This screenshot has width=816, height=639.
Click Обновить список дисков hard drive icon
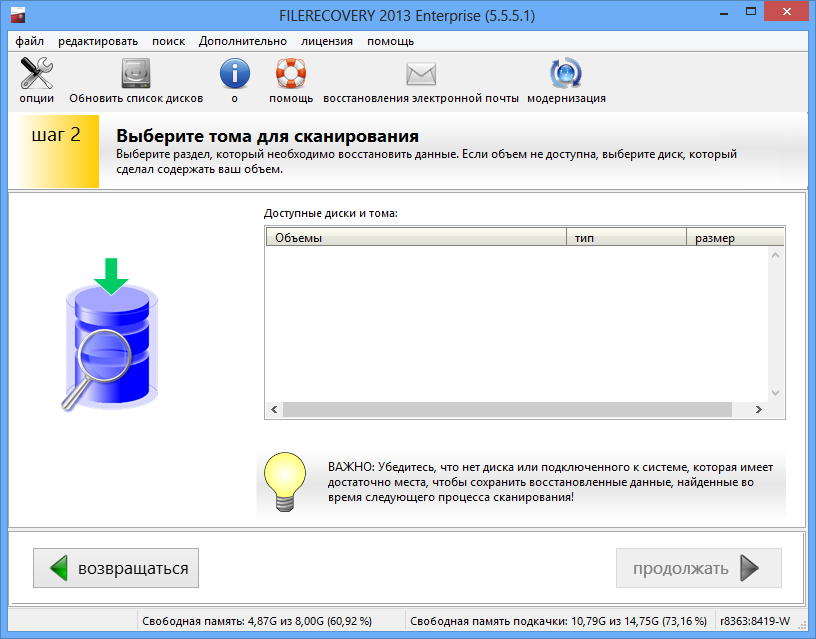click(136, 73)
